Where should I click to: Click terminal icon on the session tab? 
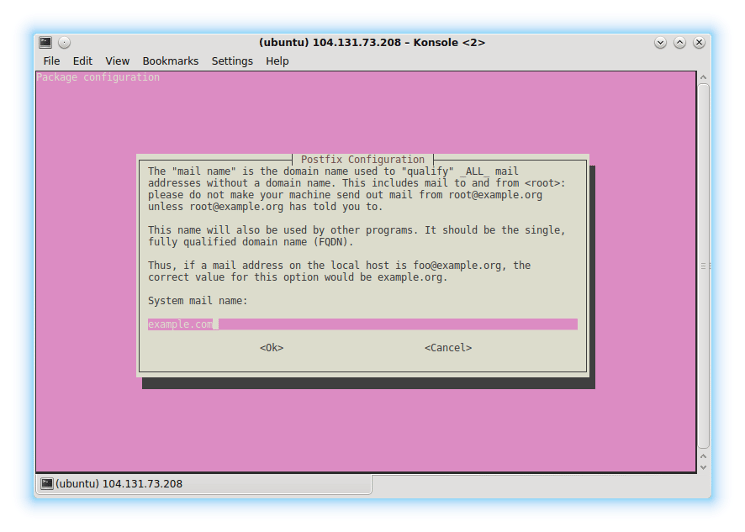pyautogui.click(x=47, y=484)
